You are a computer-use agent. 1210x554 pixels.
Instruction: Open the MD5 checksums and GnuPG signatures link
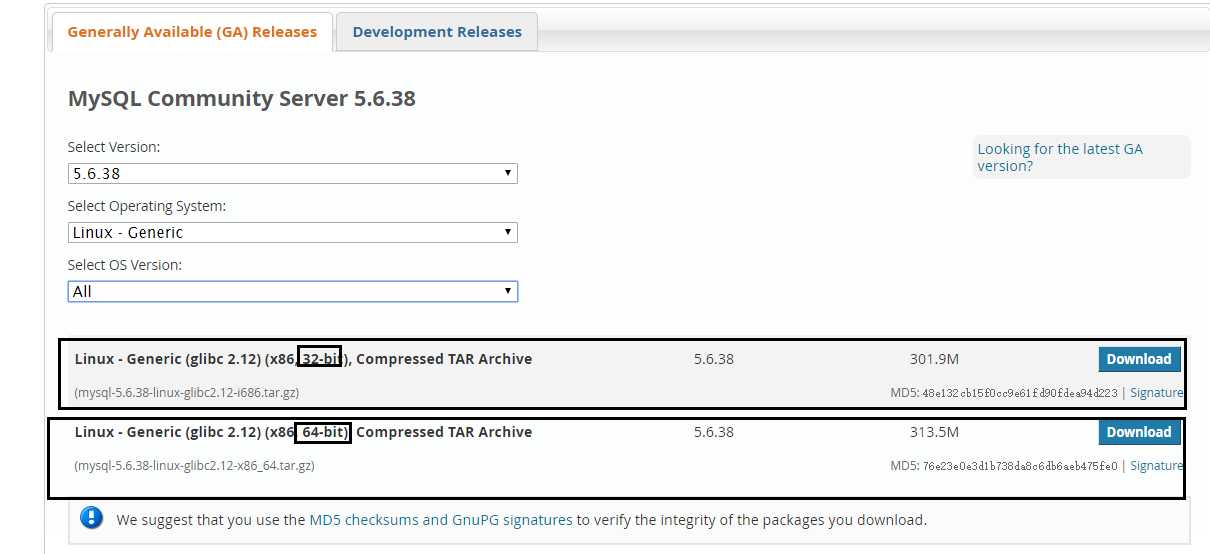tap(441, 520)
